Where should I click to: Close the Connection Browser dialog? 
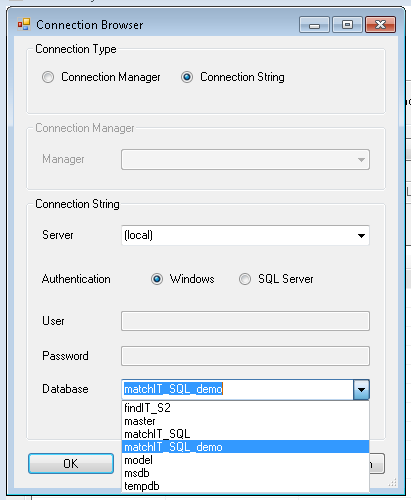pos(380,25)
